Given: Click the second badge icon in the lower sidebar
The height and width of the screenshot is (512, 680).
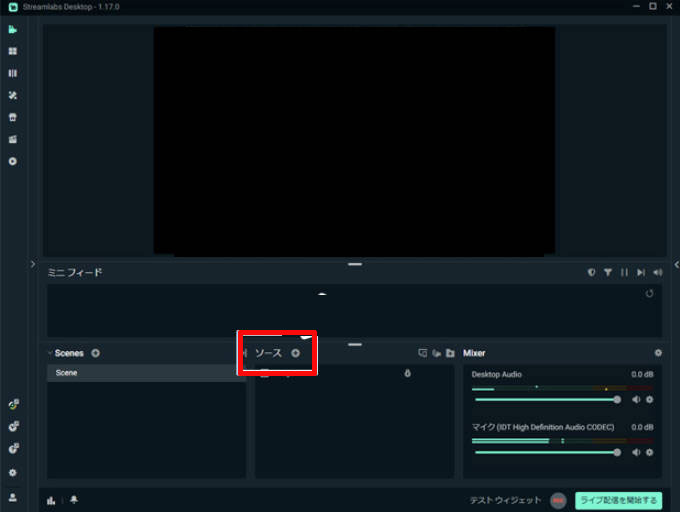Looking at the screenshot, I should [13, 426].
